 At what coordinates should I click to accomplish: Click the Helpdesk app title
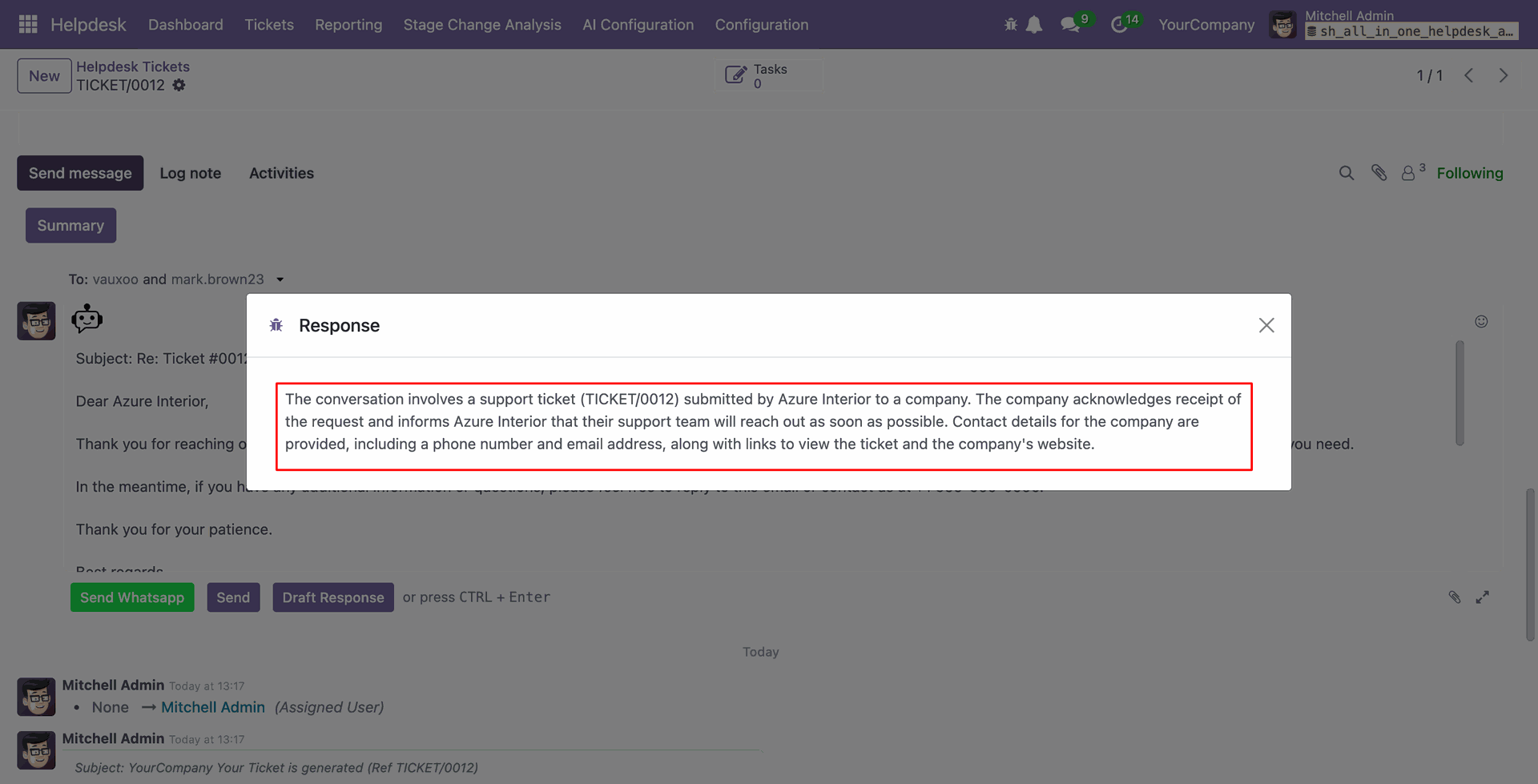[88, 25]
